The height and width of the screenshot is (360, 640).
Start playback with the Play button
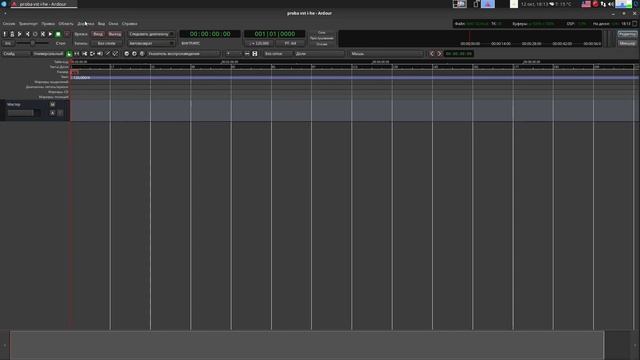point(51,34)
